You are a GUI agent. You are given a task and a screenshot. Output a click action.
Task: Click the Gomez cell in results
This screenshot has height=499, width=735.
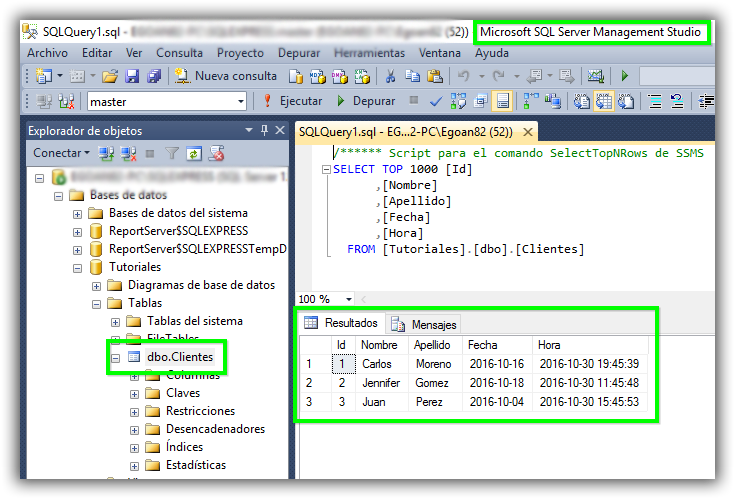435,383
